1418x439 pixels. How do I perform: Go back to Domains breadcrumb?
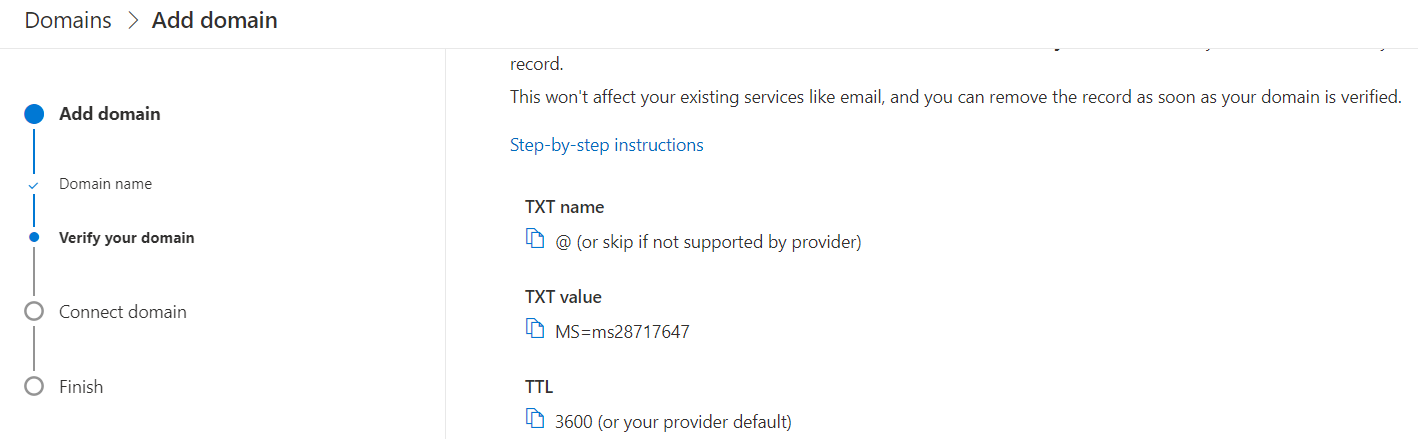[x=68, y=20]
